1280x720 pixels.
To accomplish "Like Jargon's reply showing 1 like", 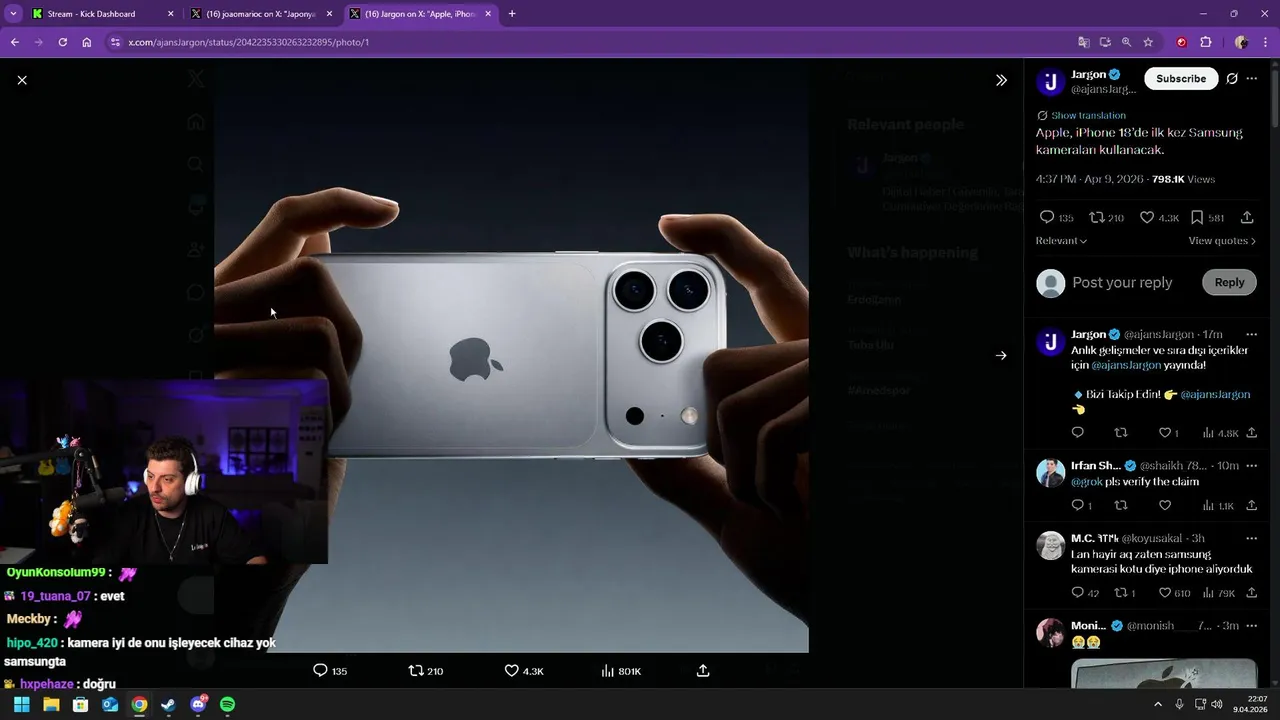I will (1165, 433).
